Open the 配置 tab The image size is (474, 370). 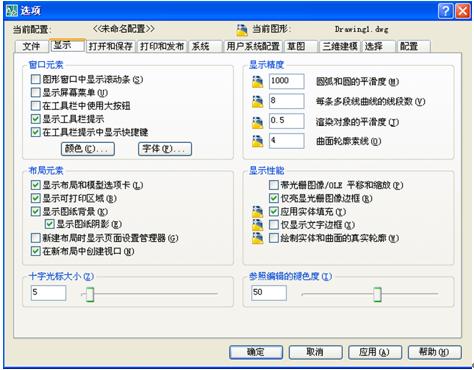(414, 46)
